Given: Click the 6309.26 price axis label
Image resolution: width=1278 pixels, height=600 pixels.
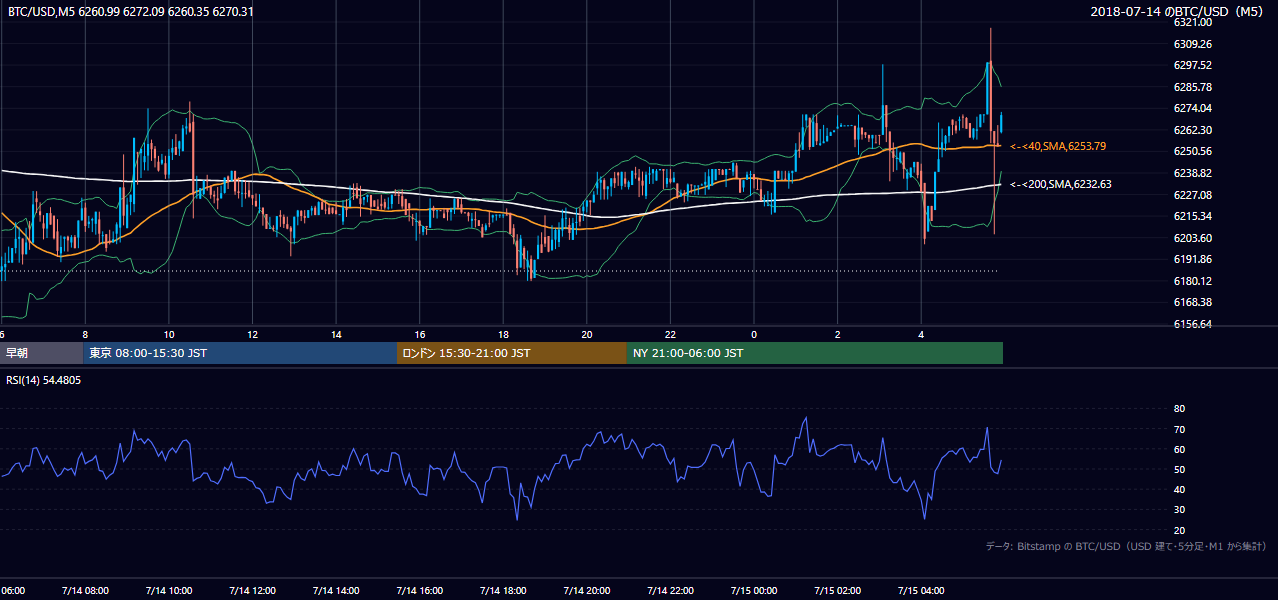Looking at the screenshot, I should pyautogui.click(x=1192, y=44).
